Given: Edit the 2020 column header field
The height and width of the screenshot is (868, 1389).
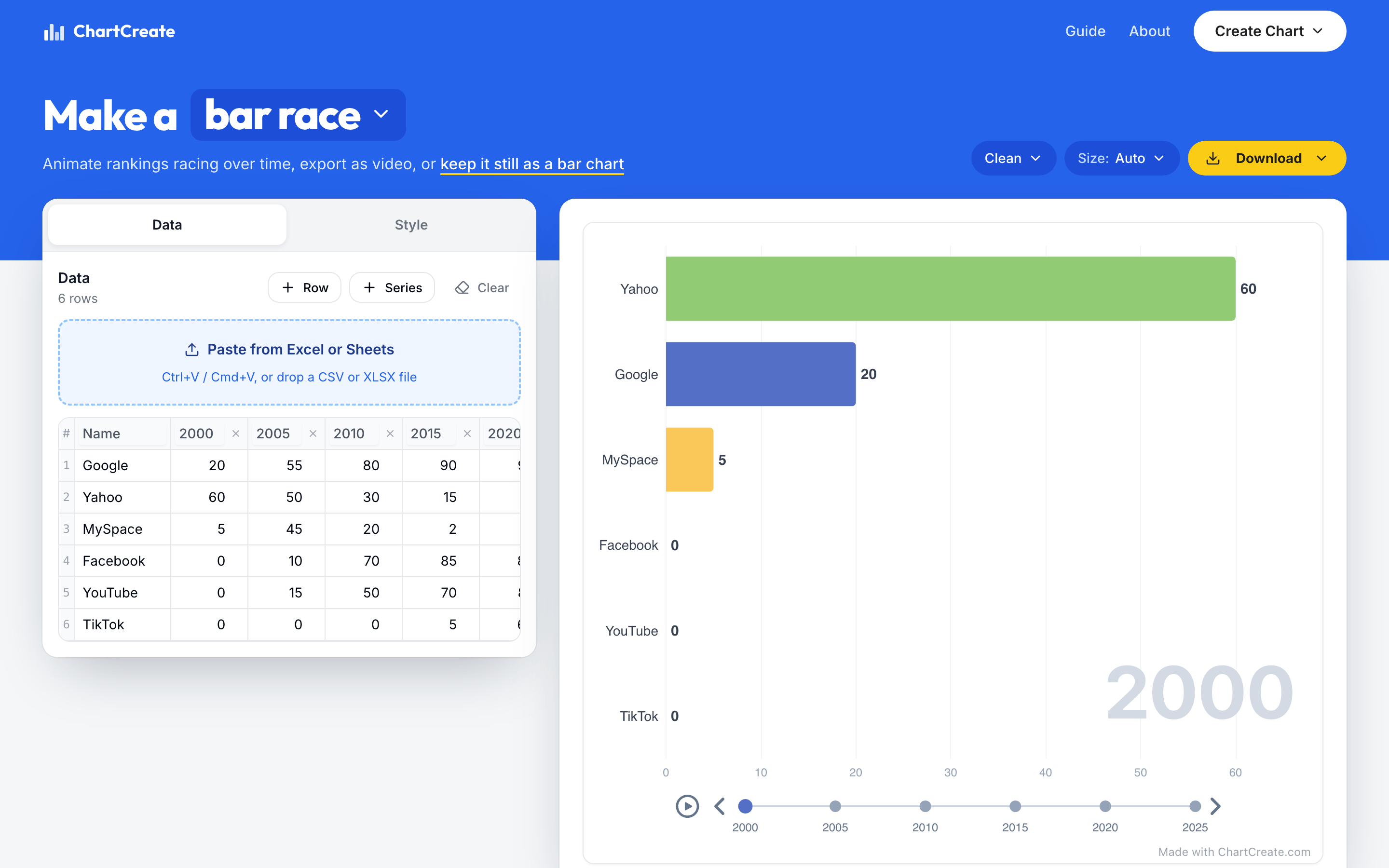Looking at the screenshot, I should tap(503, 434).
